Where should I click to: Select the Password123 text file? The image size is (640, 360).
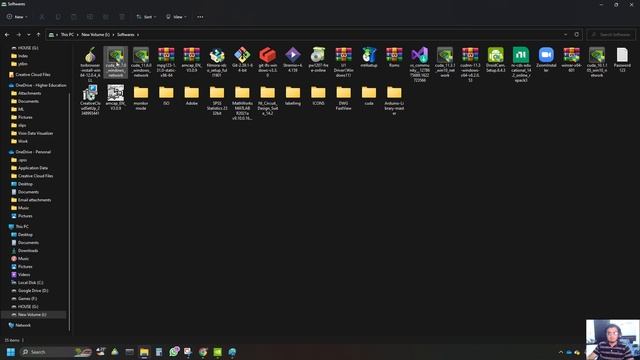click(x=622, y=60)
